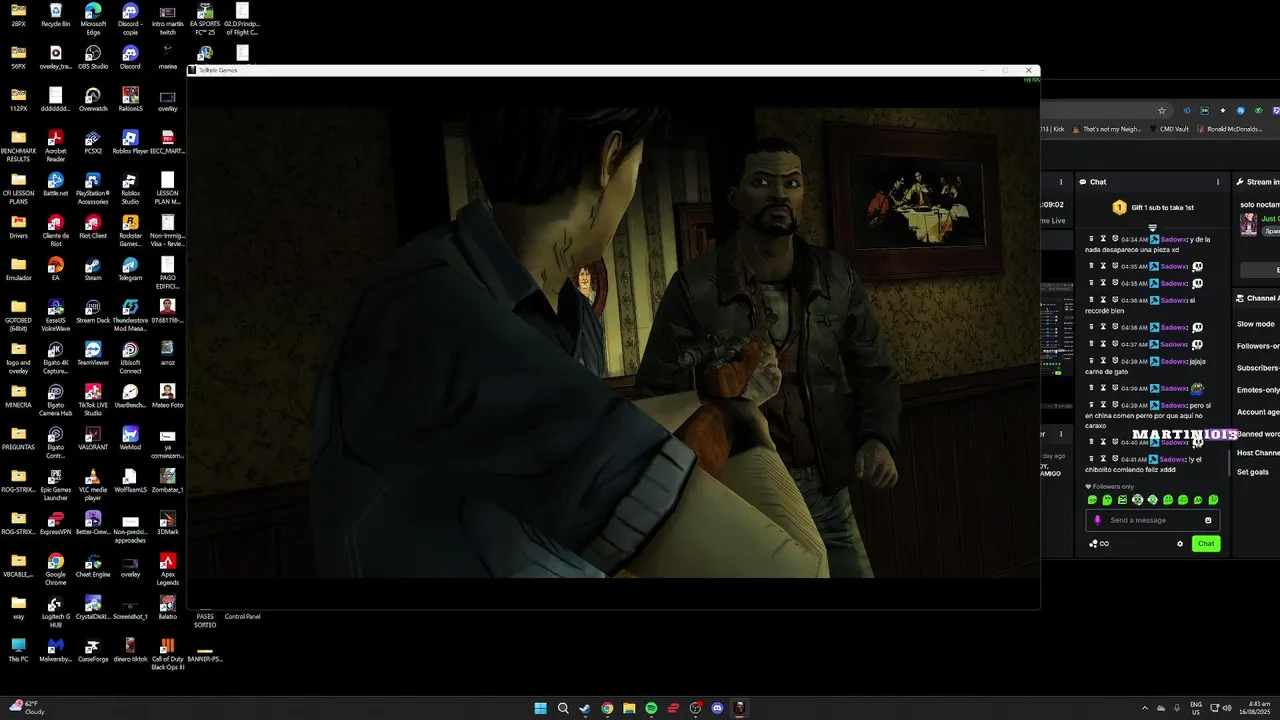Click the Set goals channel action
The image size is (1280, 720).
[x=1253, y=472]
